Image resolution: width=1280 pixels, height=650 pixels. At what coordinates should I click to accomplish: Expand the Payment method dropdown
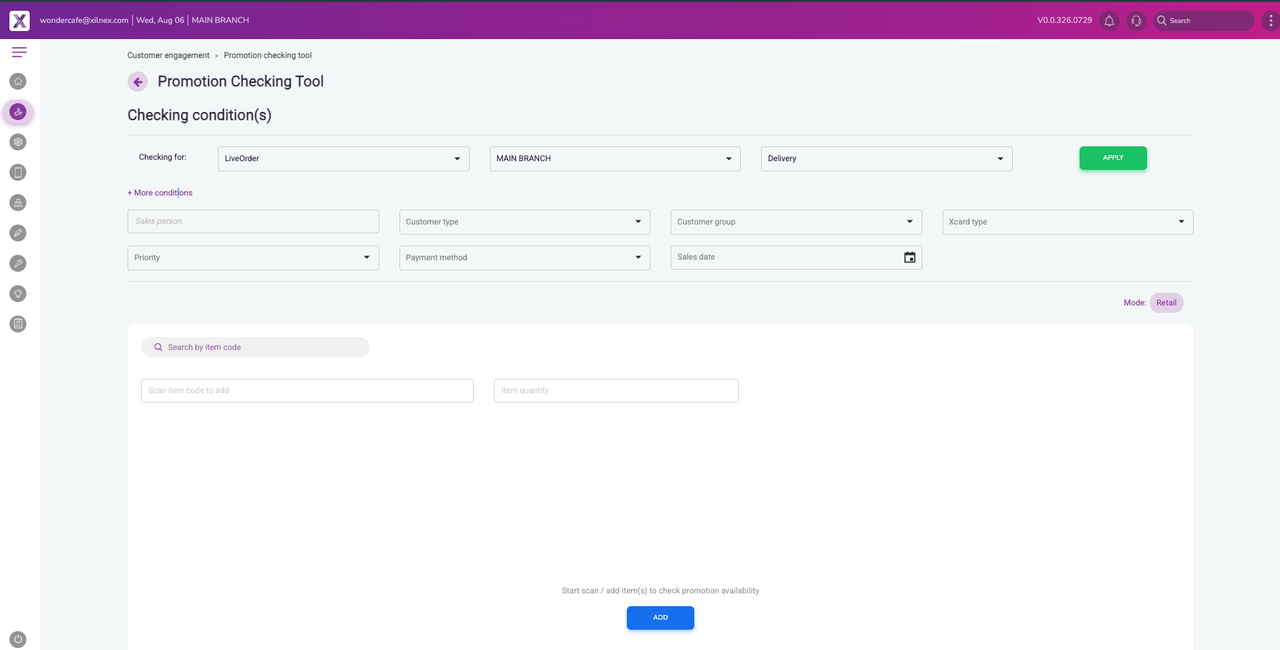tap(524, 258)
